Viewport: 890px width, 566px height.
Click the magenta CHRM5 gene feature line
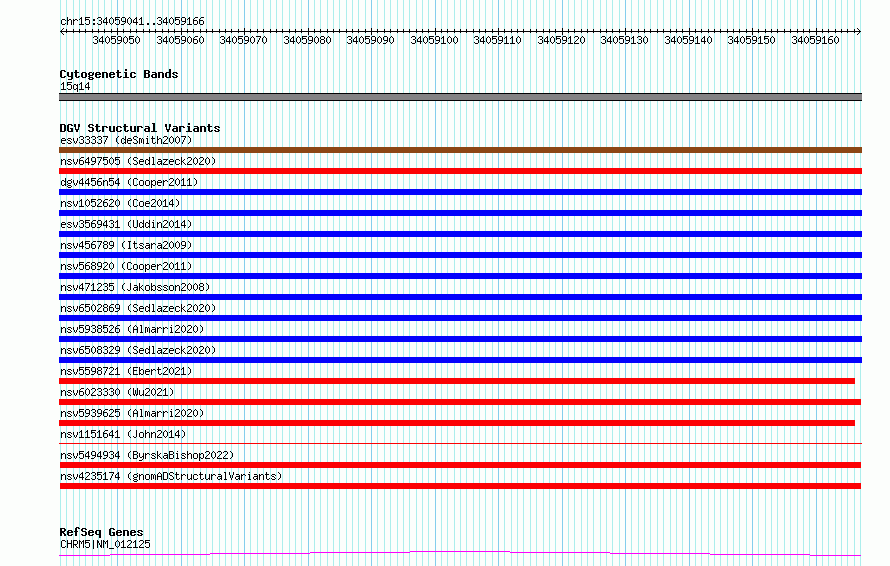click(460, 554)
